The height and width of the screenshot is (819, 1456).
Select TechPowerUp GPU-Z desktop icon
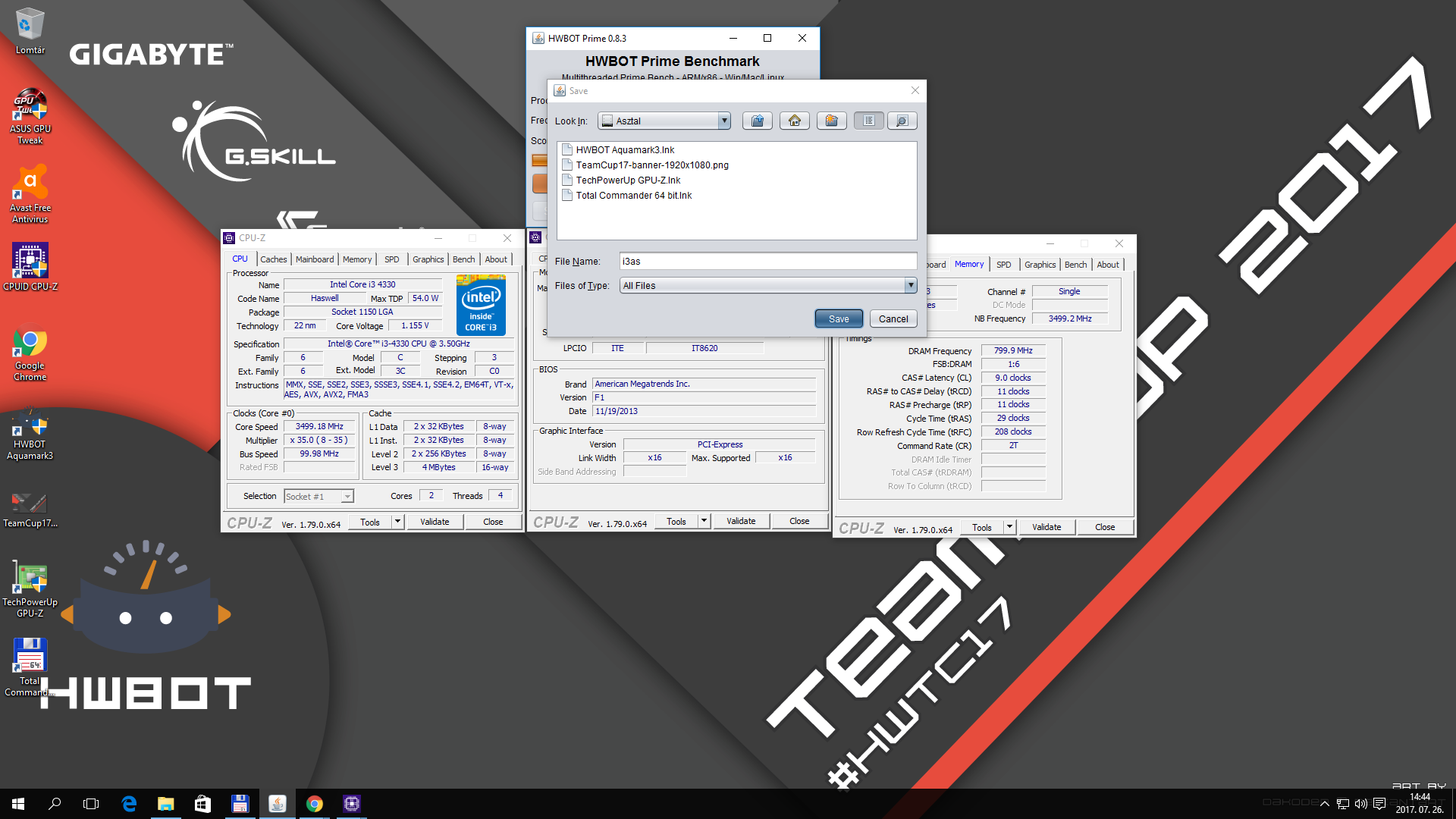pos(30,590)
